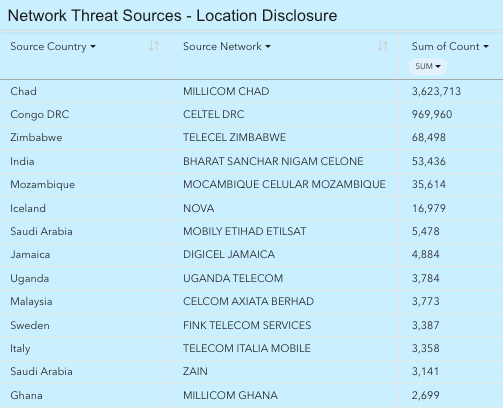Select count value 3,773
This screenshot has width=503, height=408.
click(x=425, y=301)
